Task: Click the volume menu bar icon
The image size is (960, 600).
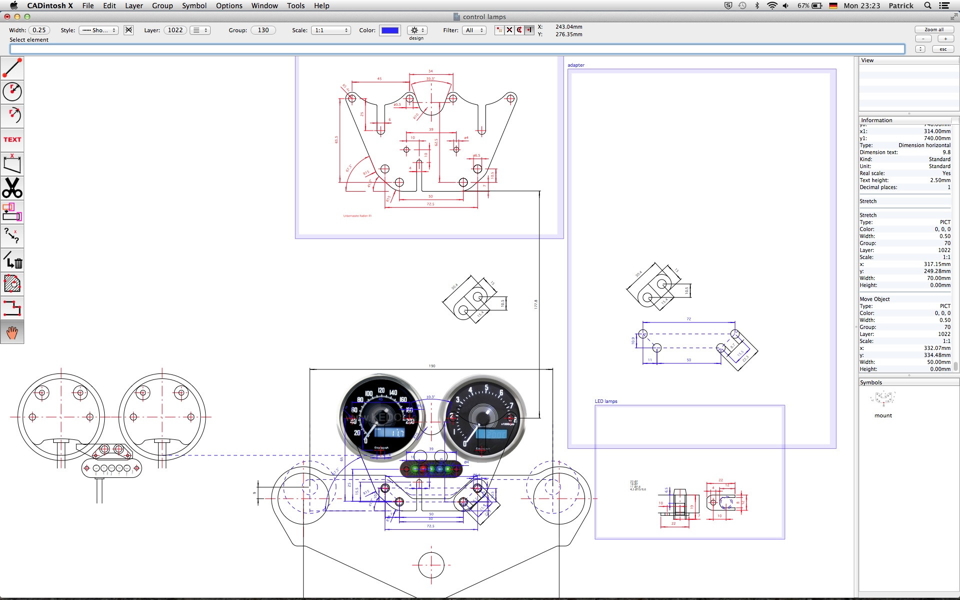Action: coord(786,6)
